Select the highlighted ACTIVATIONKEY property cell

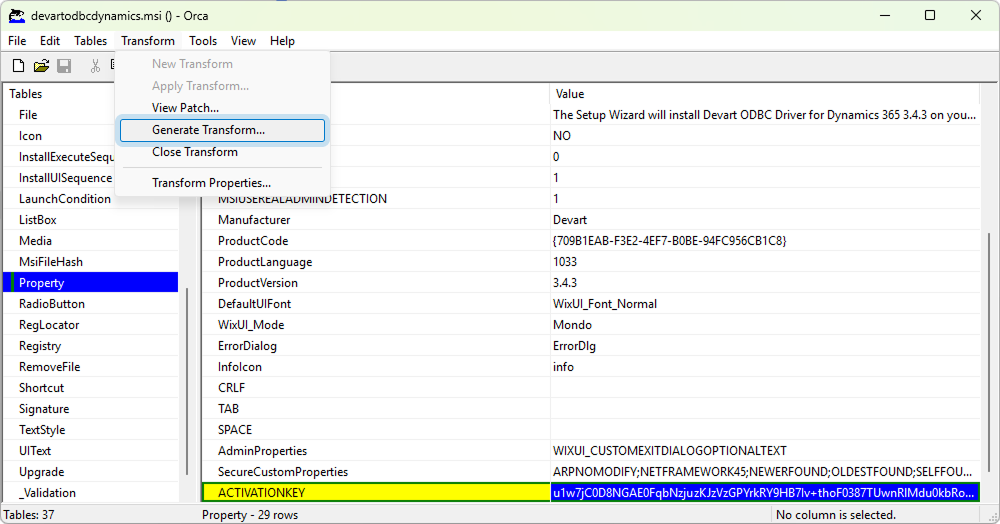pyautogui.click(x=376, y=493)
